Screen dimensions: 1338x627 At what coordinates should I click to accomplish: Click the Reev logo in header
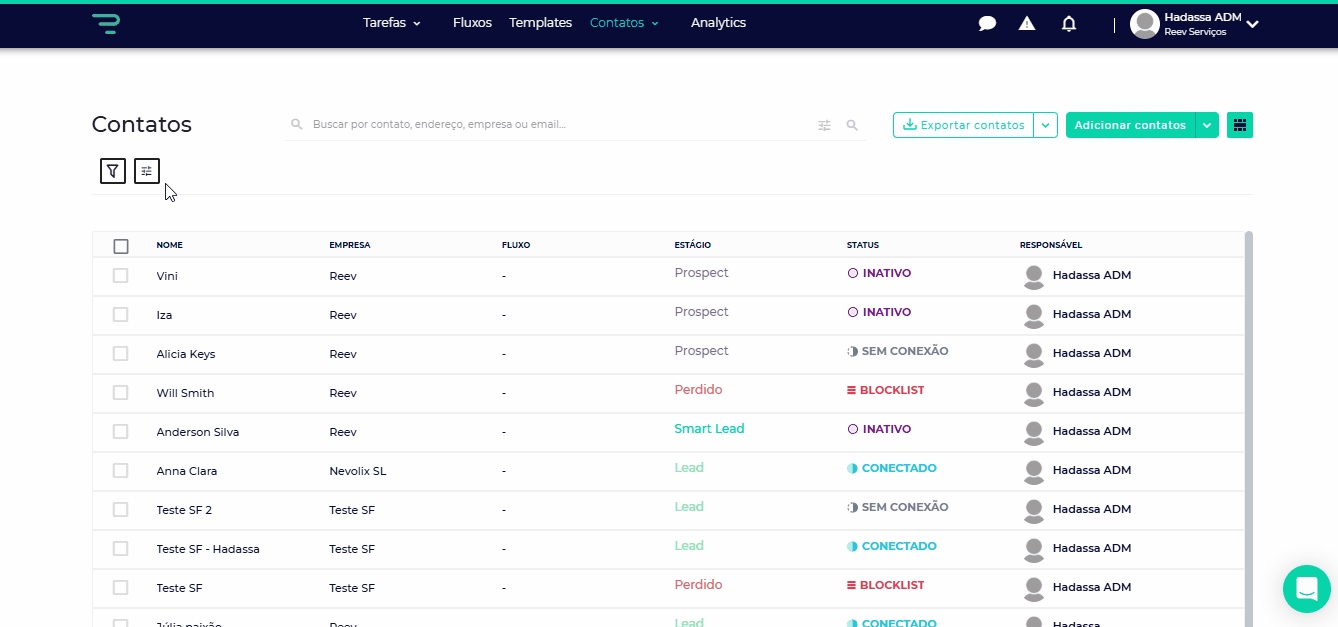pos(105,24)
